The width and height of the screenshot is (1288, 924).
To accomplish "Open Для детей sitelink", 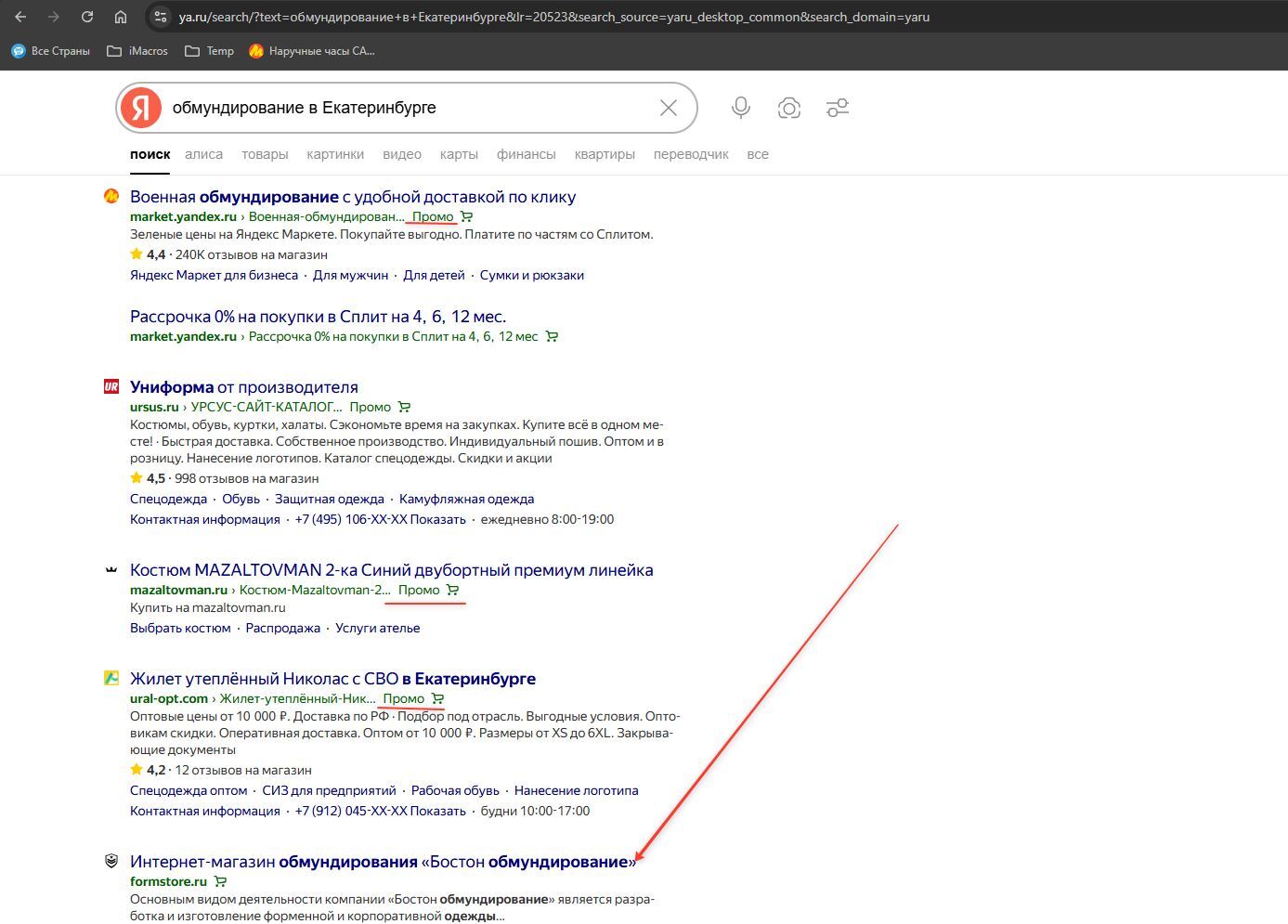I will pyautogui.click(x=434, y=275).
